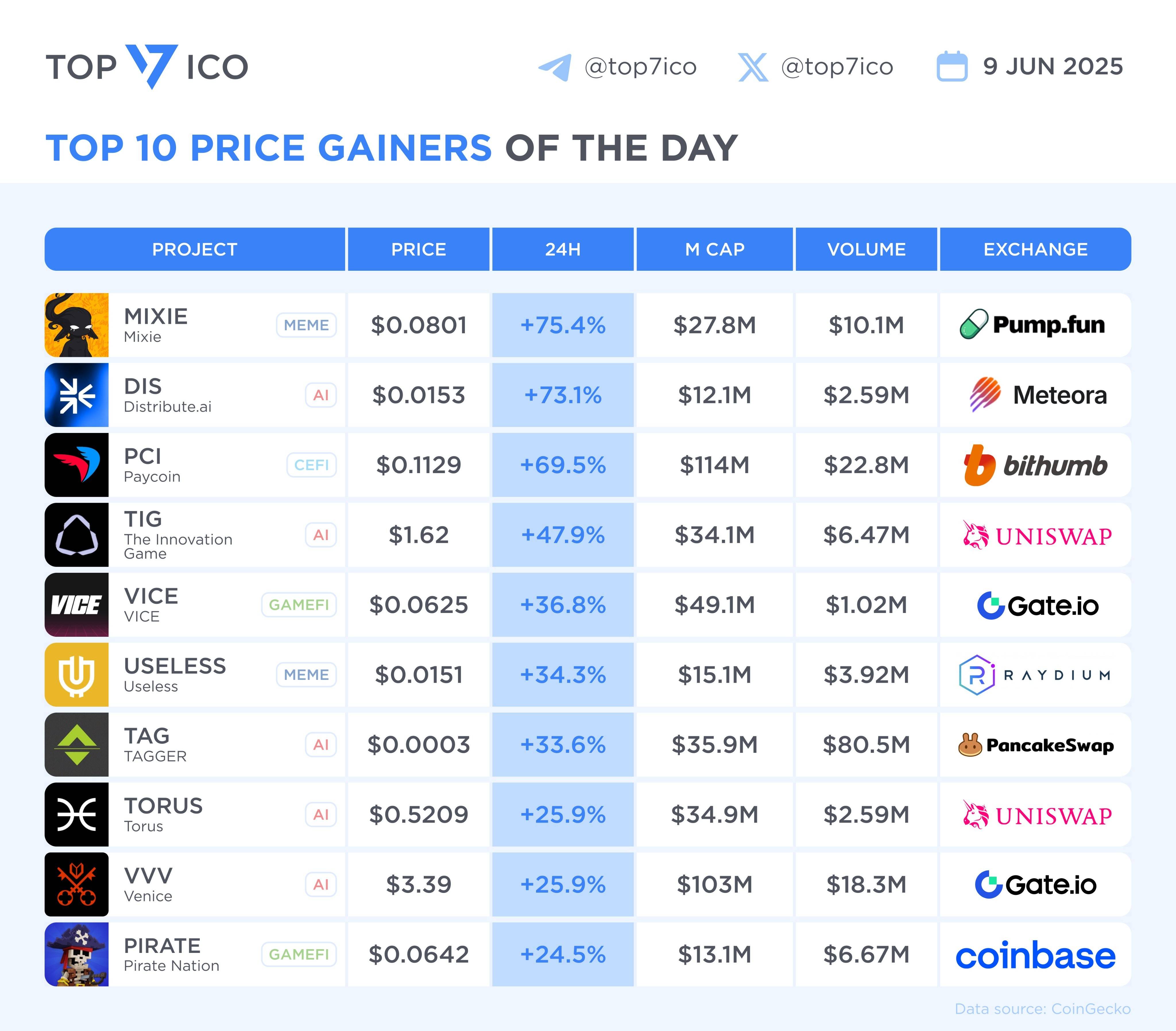Click the yellow USELESS coin icon
The width and height of the screenshot is (1176, 1031).
point(77,675)
